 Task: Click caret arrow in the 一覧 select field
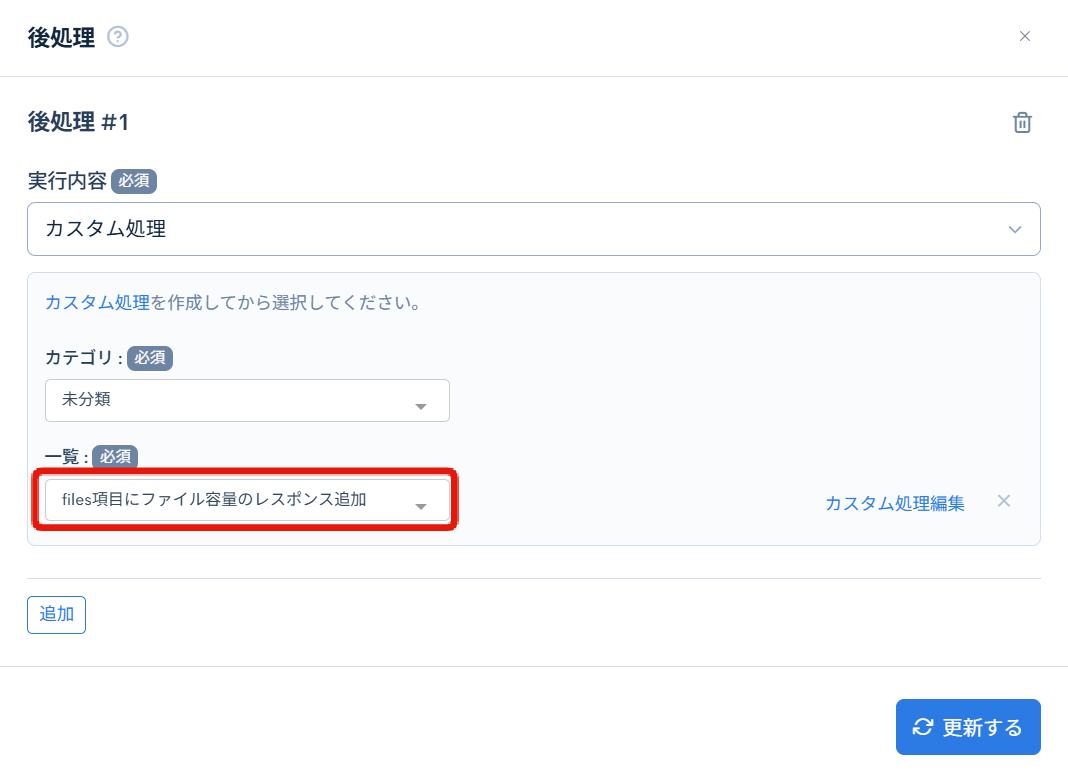point(421,507)
